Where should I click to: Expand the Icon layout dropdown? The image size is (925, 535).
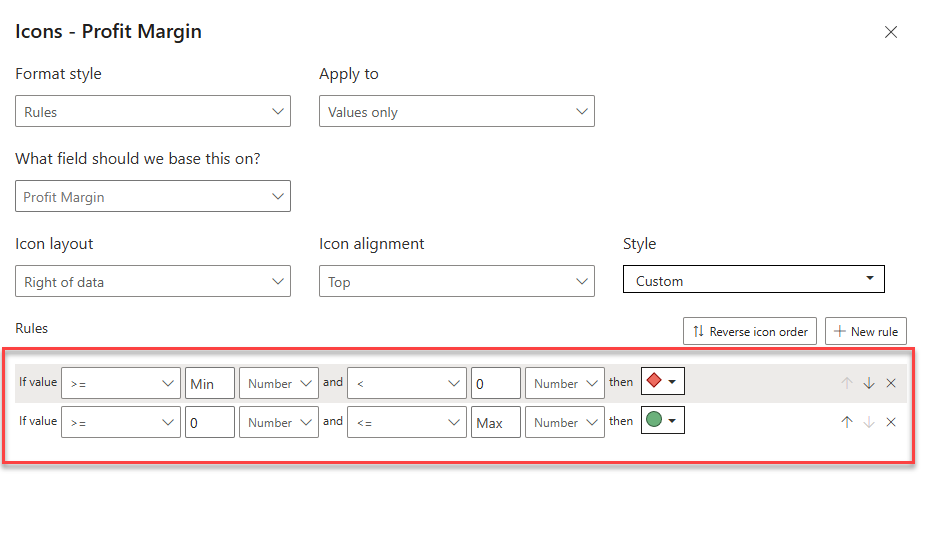(153, 282)
